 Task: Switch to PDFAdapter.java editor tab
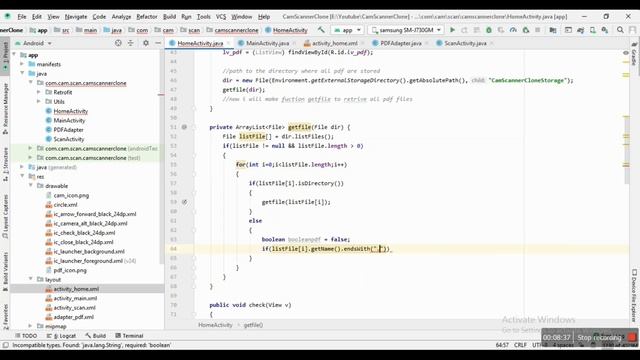pos(400,43)
